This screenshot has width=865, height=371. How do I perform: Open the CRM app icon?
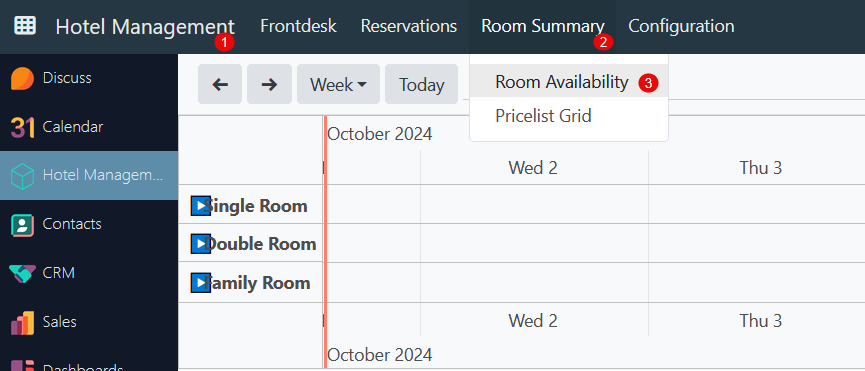[x=22, y=273]
